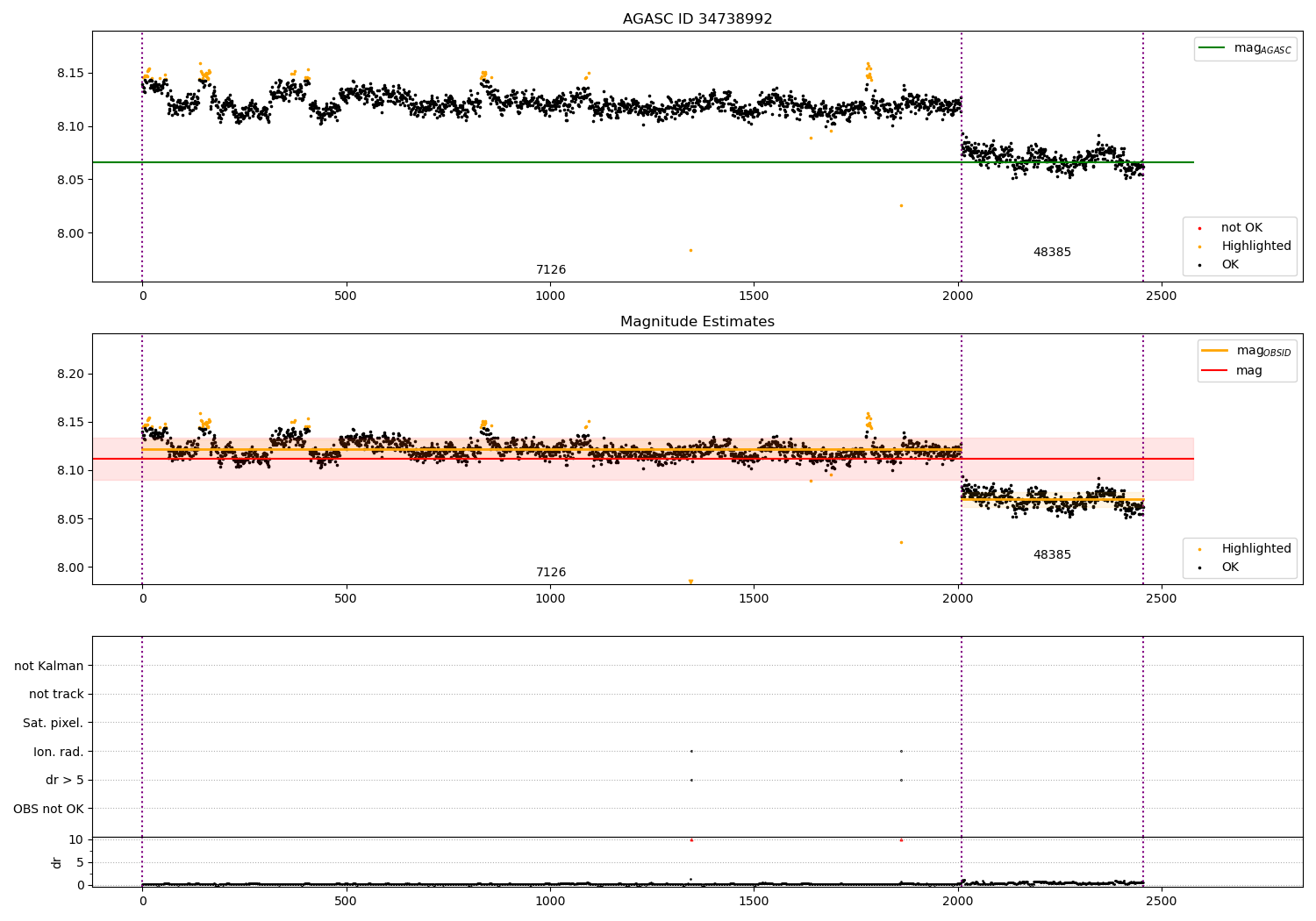Click the 8.20 y-axis tick label
Image resolution: width=1316 pixels, height=921 pixels.
point(70,374)
